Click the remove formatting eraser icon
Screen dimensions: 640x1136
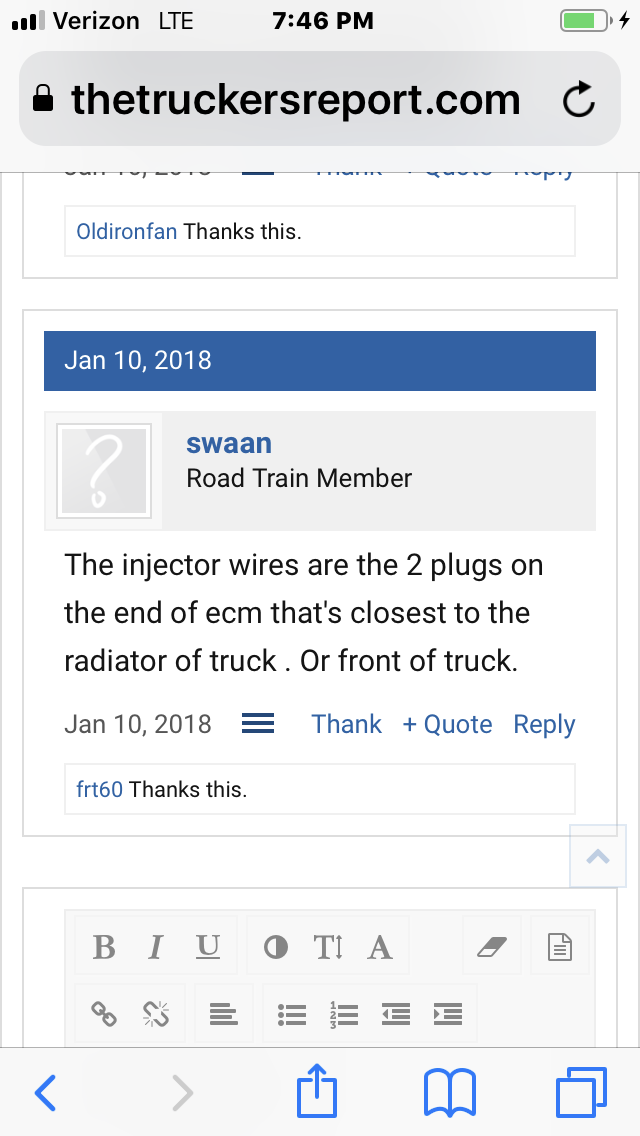492,947
